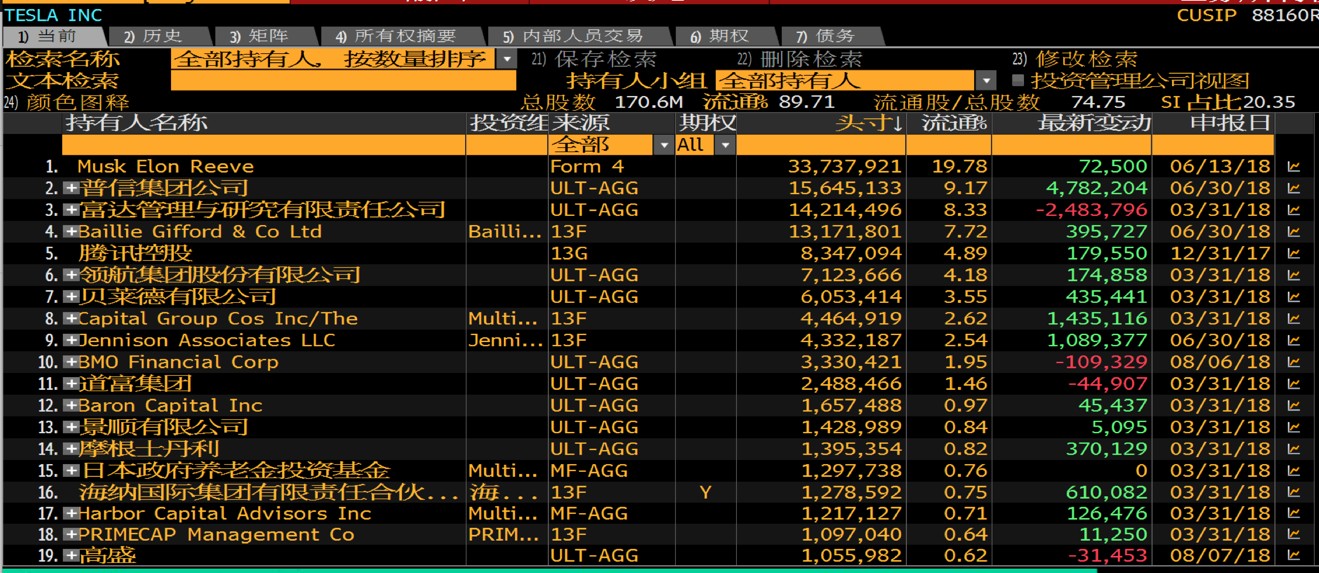This screenshot has width=1319, height=573.
Task: Open chart icon for Capital Group Cos row
Action: pos(1293,319)
